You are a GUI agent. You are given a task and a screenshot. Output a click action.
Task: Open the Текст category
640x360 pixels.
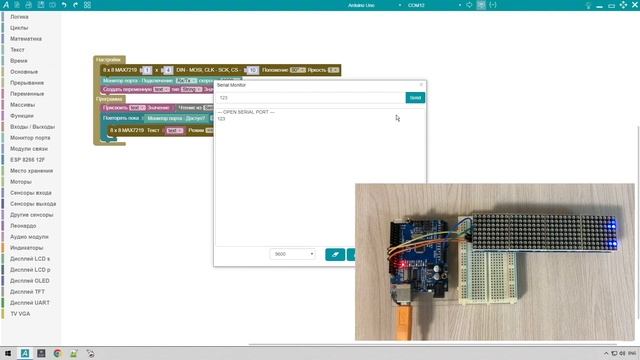(x=17, y=50)
